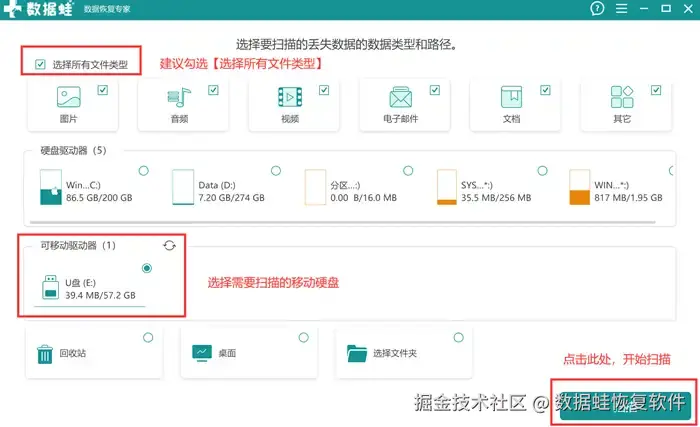Select the Win C: drive radio button
The image size is (700, 427).
pyautogui.click(x=143, y=171)
